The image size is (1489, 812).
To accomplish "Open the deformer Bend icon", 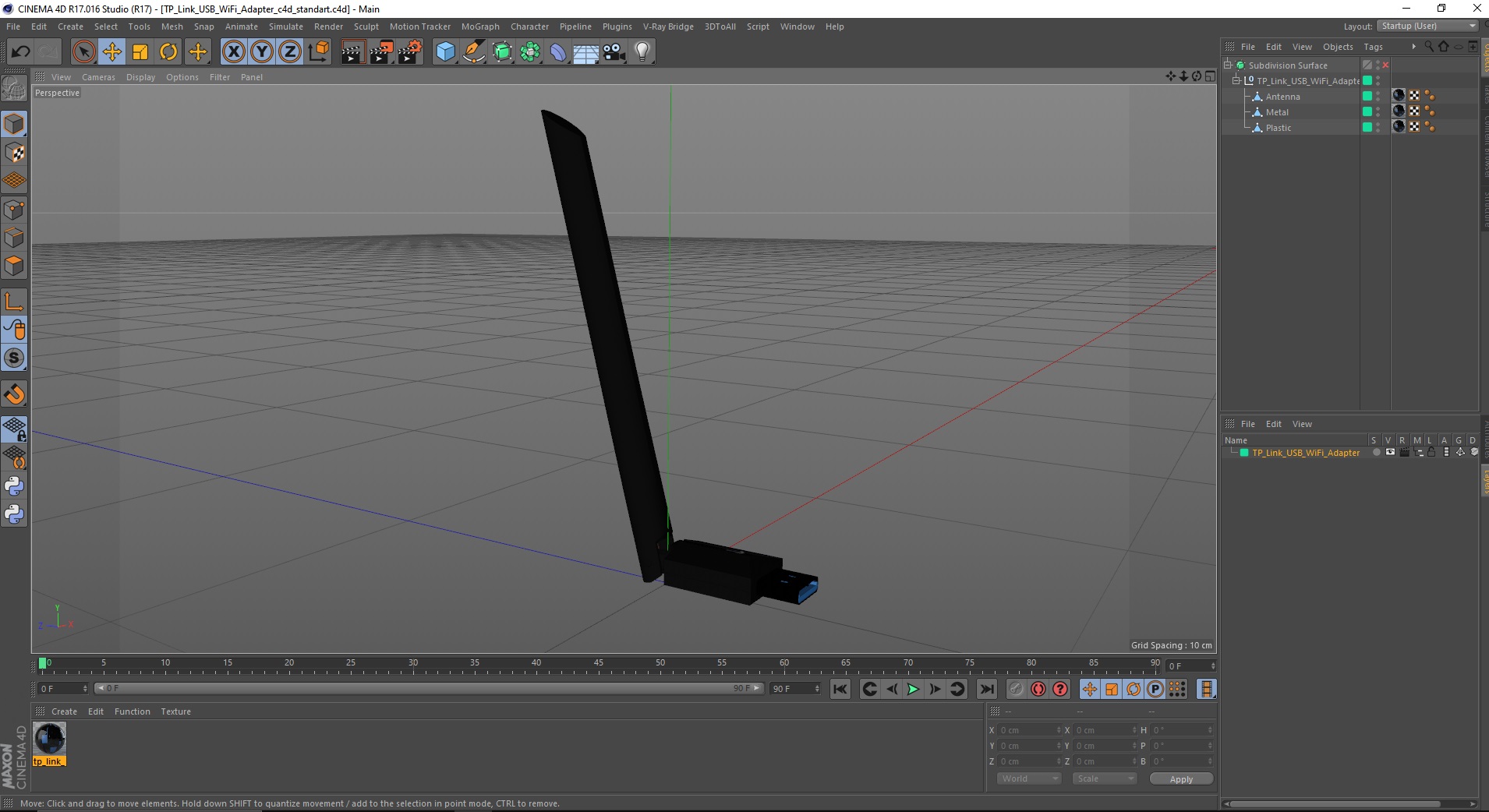I will 558,52.
